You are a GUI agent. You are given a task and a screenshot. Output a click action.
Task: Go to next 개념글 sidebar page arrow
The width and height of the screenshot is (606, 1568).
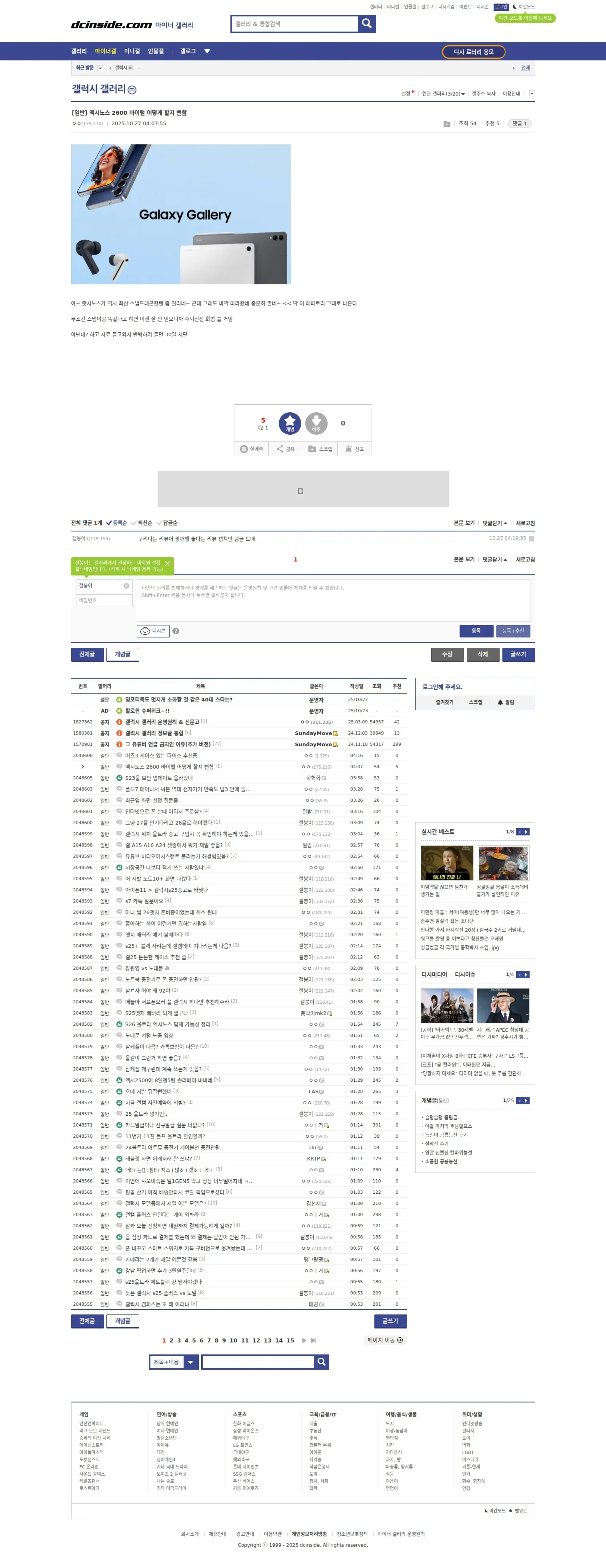click(x=526, y=1101)
